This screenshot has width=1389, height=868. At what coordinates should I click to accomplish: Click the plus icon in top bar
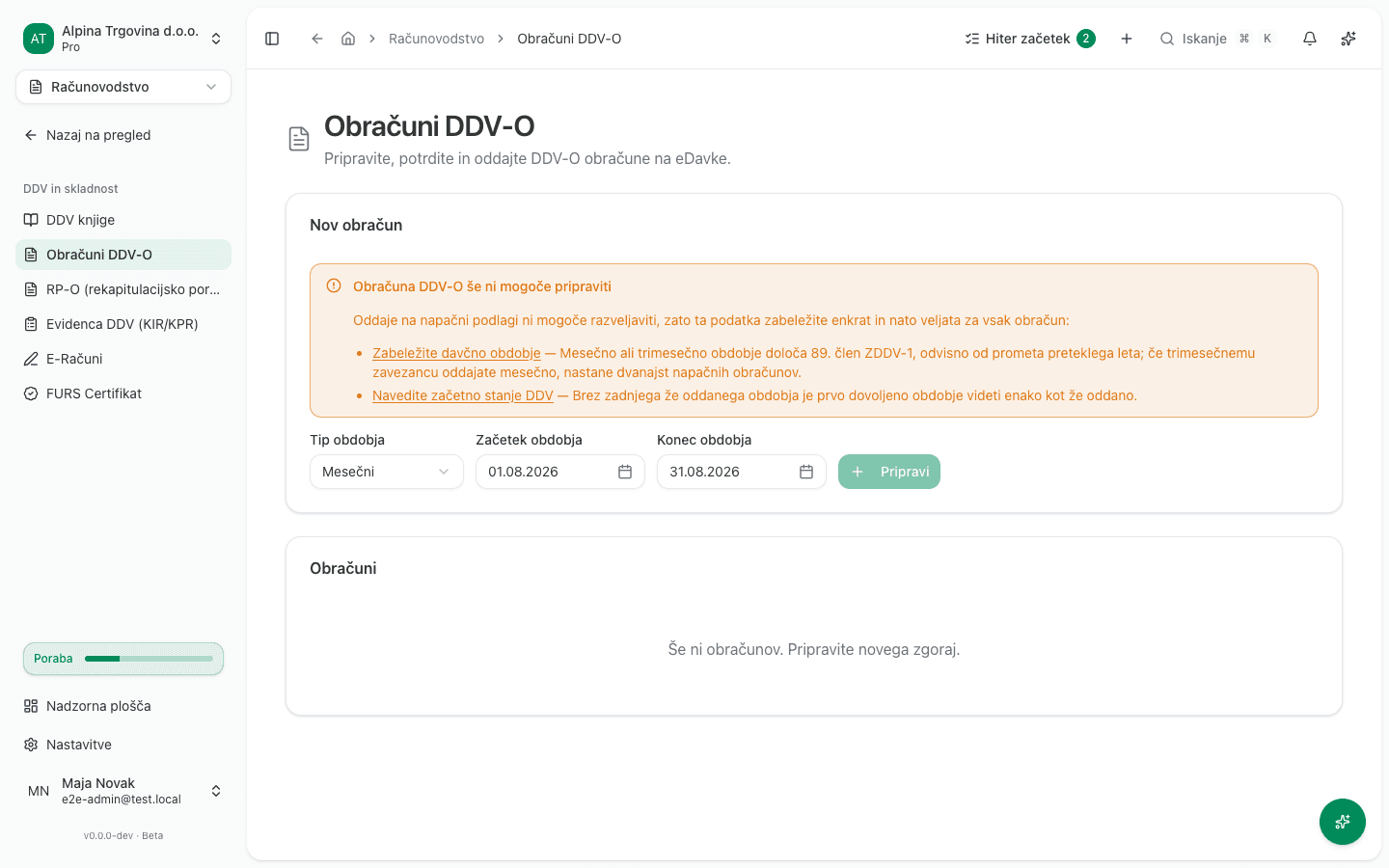click(1127, 39)
